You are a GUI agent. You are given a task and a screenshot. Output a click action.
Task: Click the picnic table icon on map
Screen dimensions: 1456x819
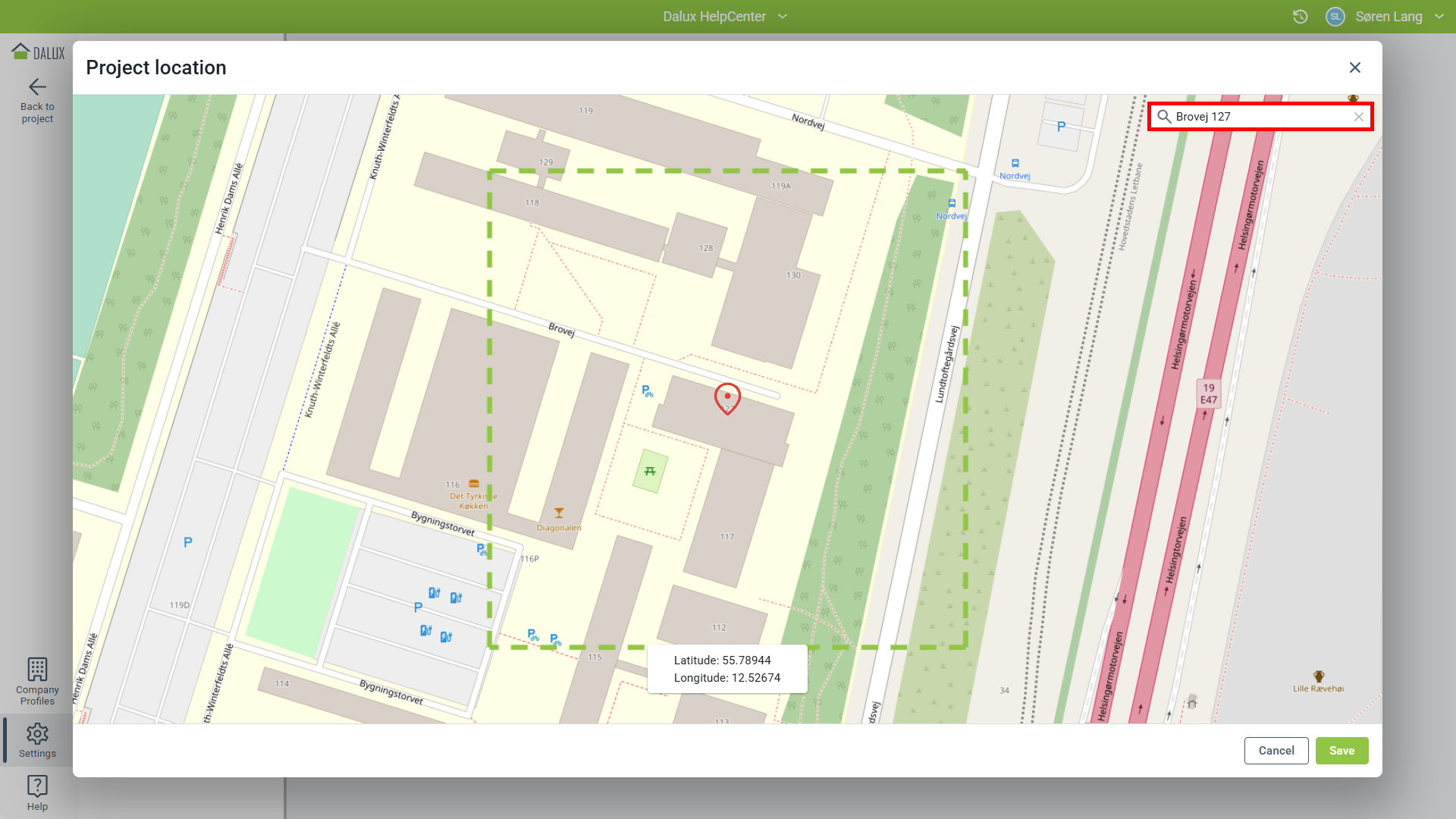click(x=650, y=471)
